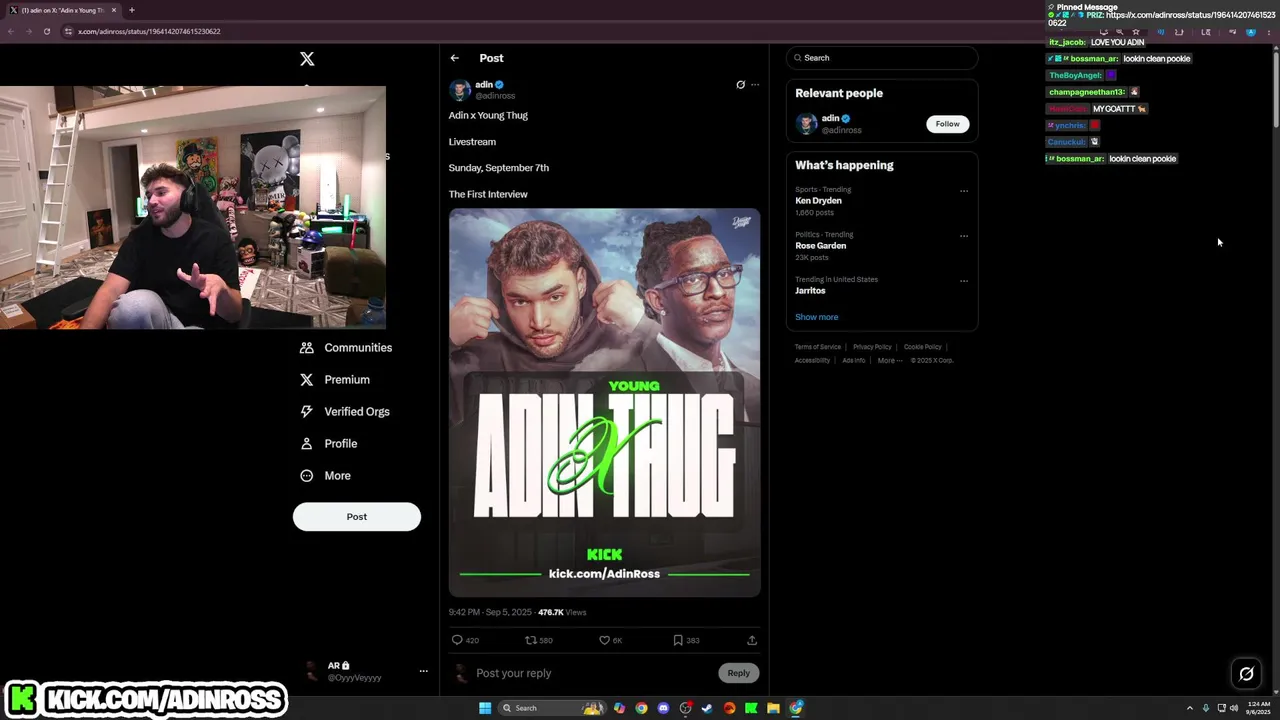
Task: Open the Windows Start menu
Action: [485, 708]
